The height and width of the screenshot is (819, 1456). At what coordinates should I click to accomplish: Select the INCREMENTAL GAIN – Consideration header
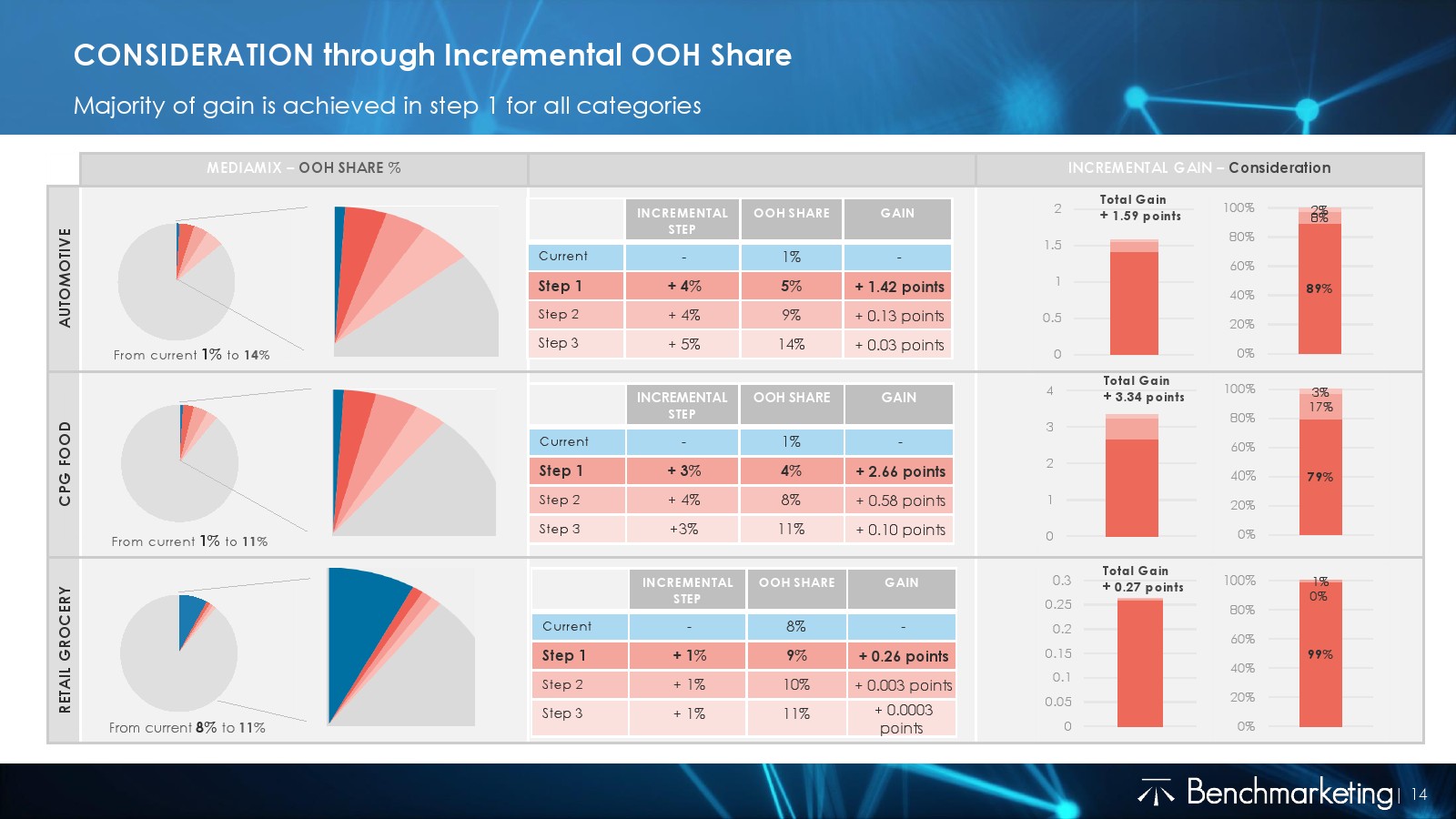(x=1198, y=168)
